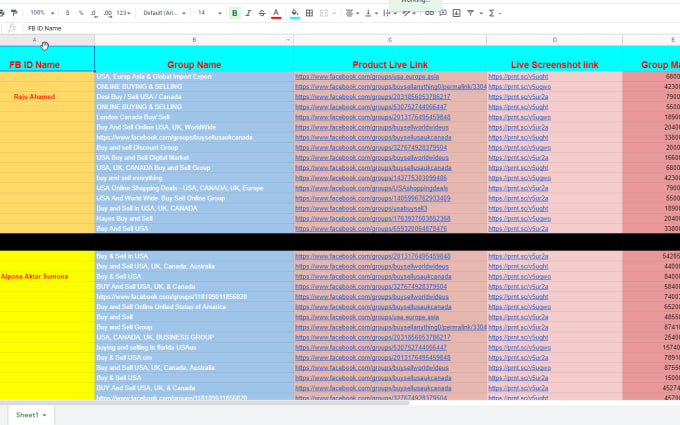Image resolution: width=680 pixels, height=425 pixels.
Task: Expand the functions dropdown arrow
Action: [500, 13]
